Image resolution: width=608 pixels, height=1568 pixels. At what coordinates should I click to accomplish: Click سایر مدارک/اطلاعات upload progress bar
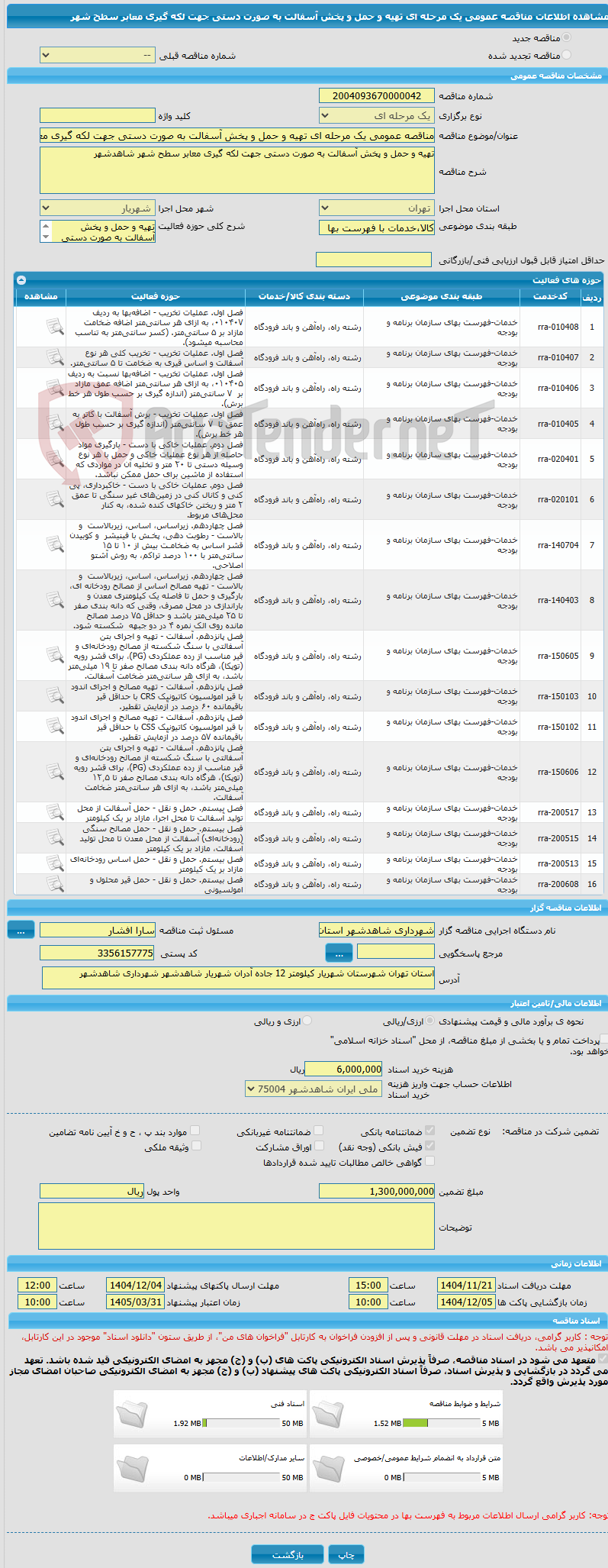click(x=242, y=1478)
